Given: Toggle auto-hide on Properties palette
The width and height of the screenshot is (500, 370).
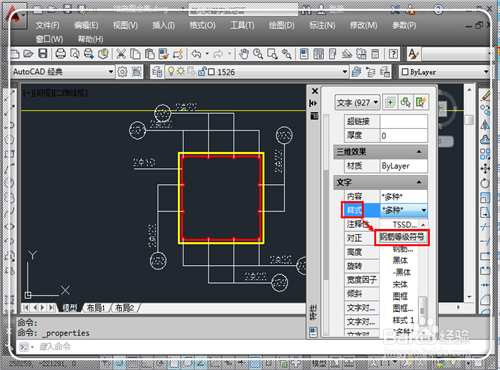Looking at the screenshot, I should (313, 103).
